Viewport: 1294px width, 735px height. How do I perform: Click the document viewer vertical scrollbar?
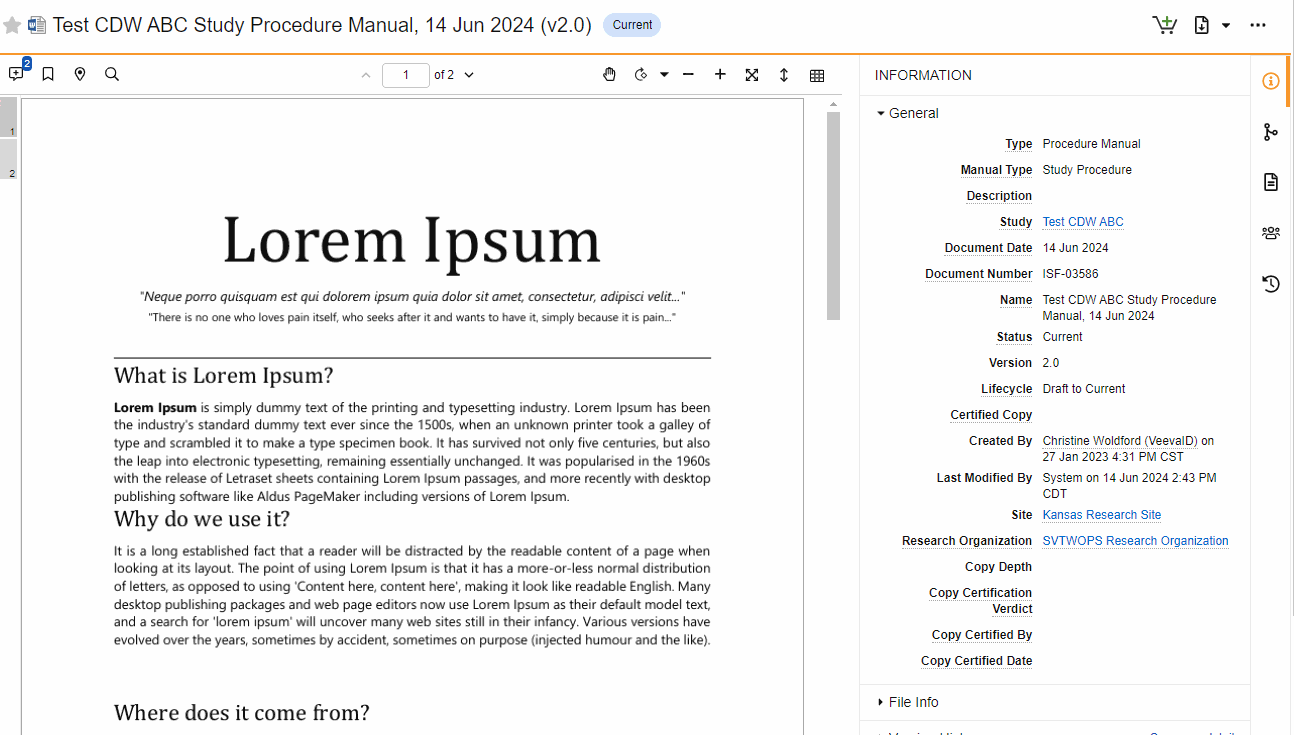(833, 216)
